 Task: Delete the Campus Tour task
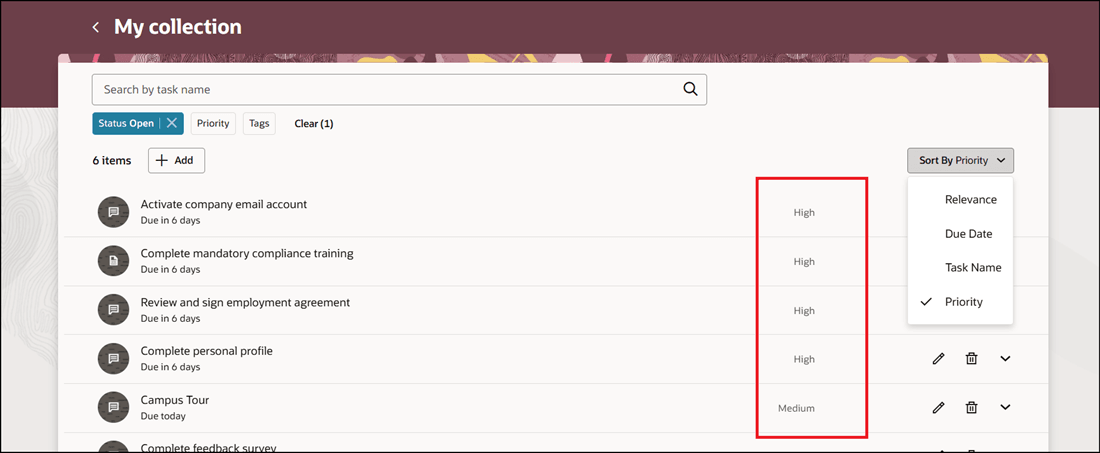pos(972,407)
